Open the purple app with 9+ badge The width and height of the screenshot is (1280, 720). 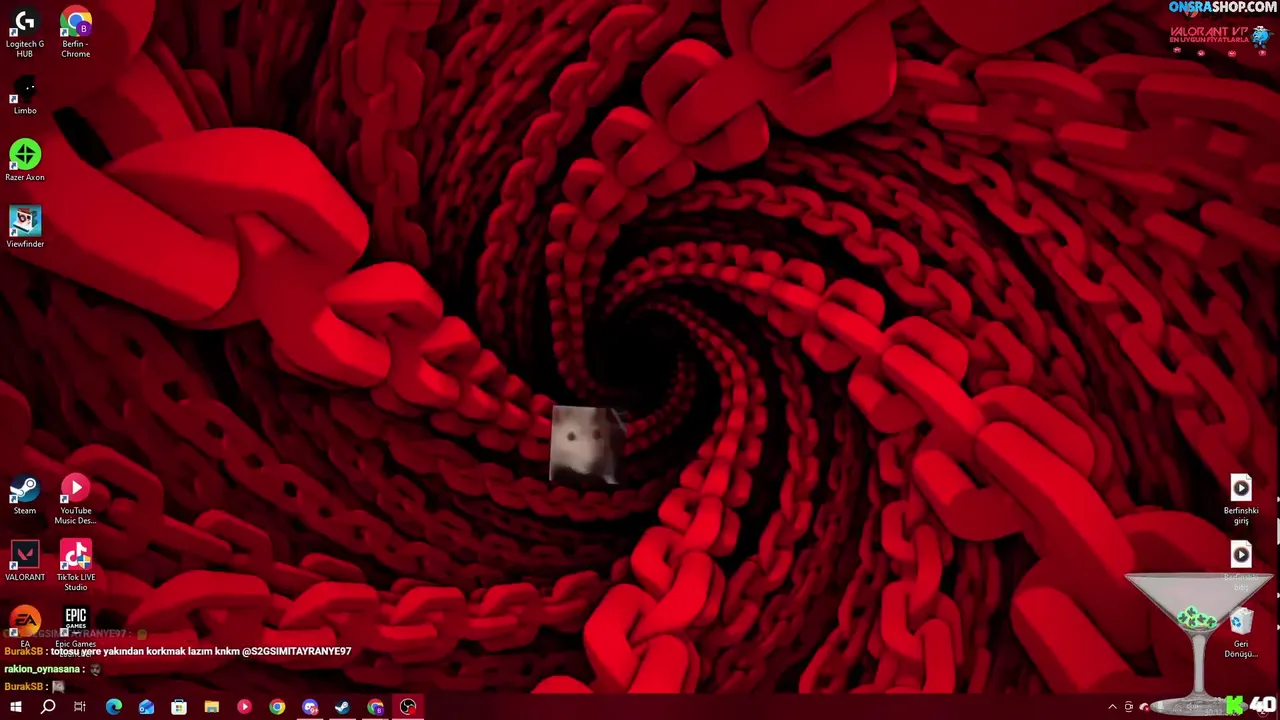pos(310,707)
